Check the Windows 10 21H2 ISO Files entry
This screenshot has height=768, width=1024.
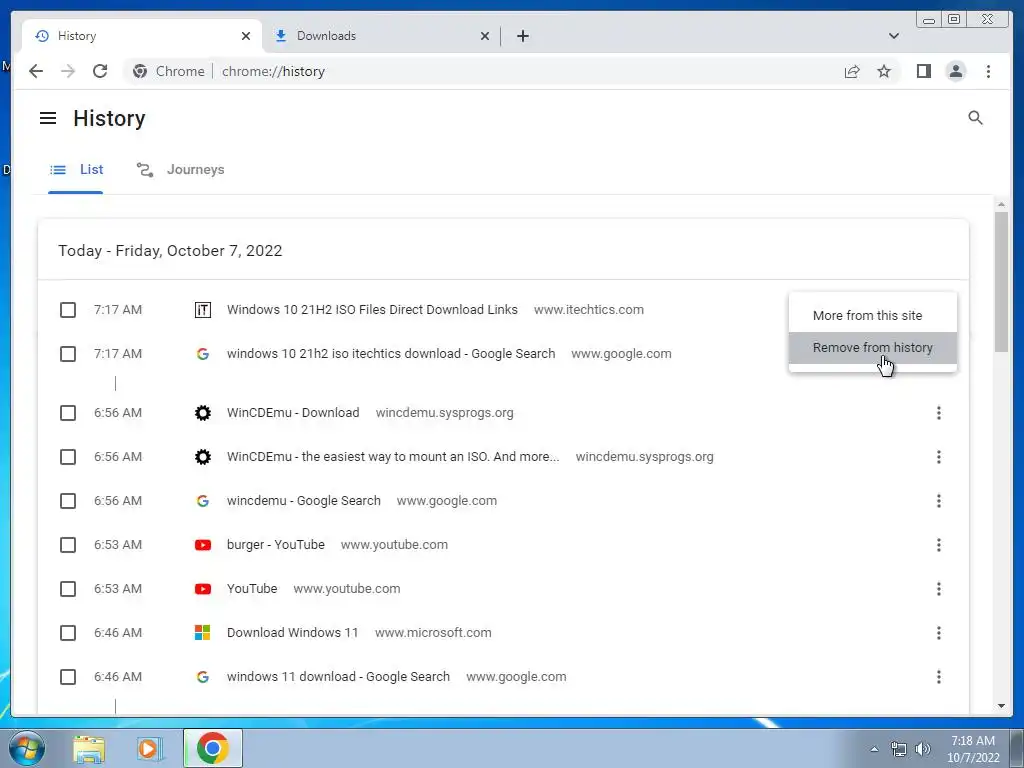click(68, 310)
